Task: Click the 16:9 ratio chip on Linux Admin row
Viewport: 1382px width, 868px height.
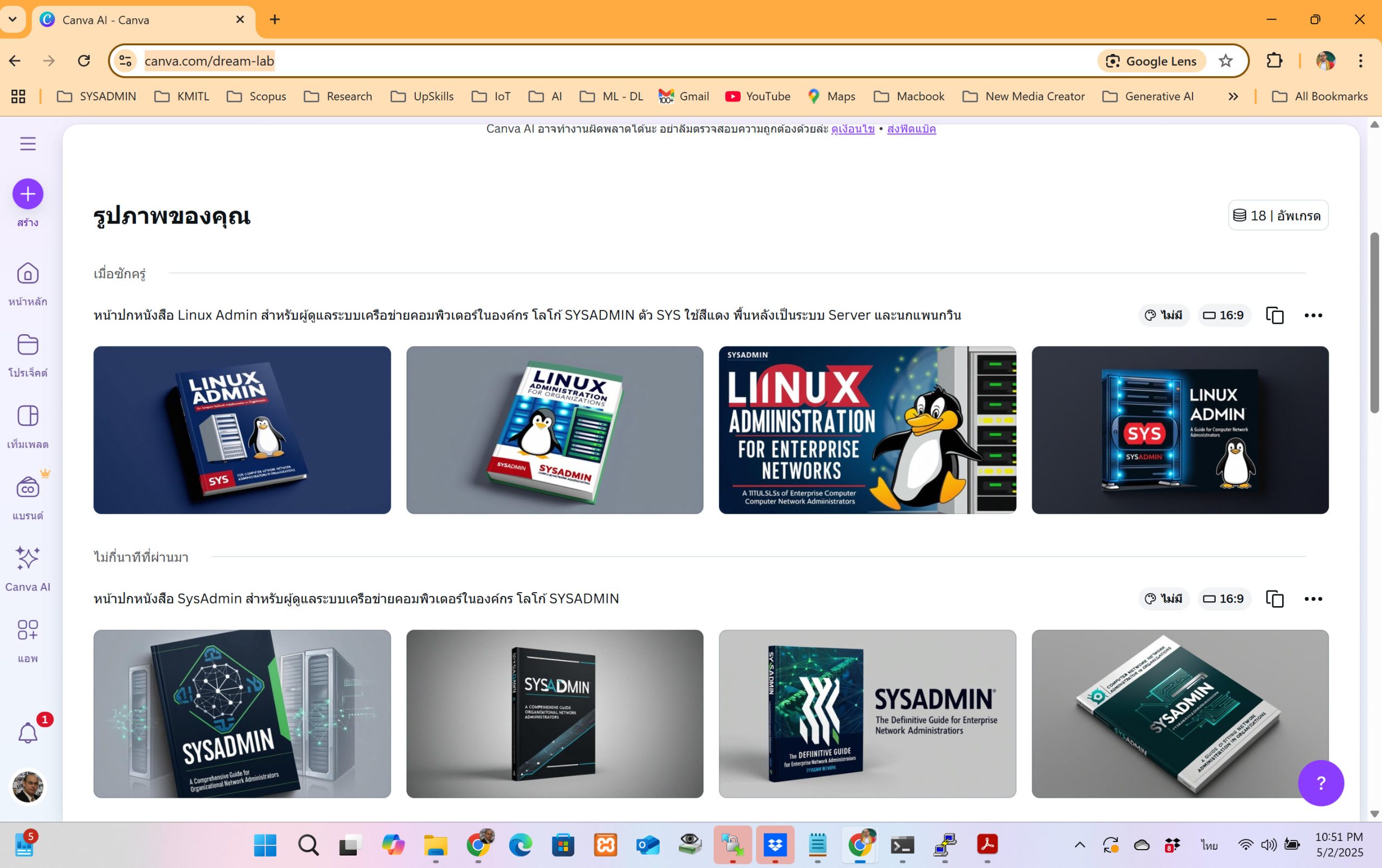Action: coord(1224,315)
